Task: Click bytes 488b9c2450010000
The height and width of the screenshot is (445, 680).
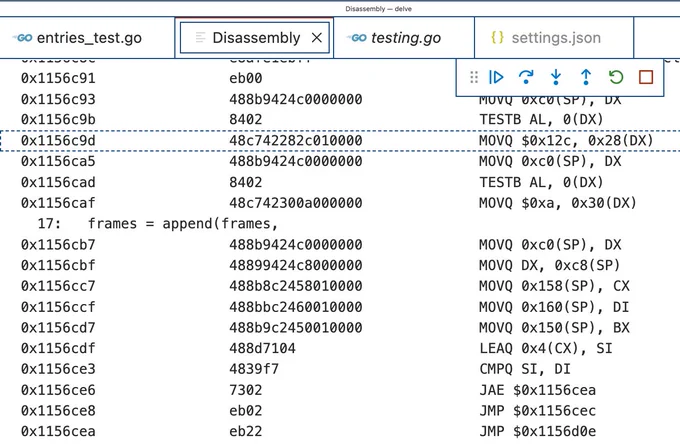Action: point(296,327)
